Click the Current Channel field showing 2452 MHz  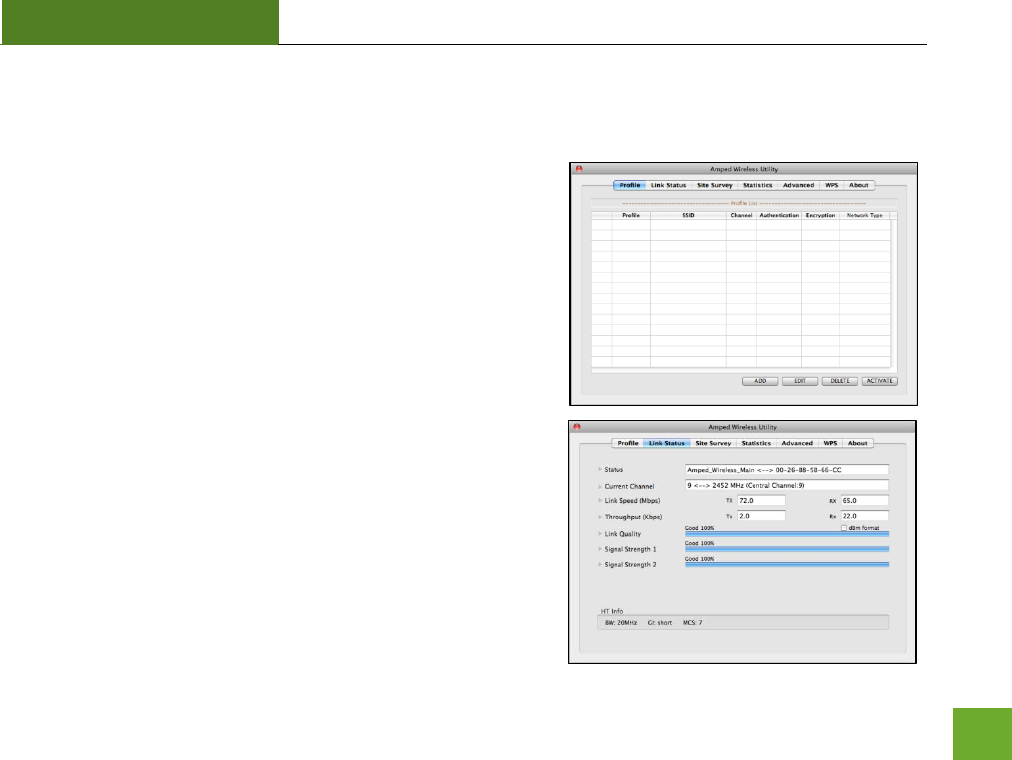tap(787, 485)
